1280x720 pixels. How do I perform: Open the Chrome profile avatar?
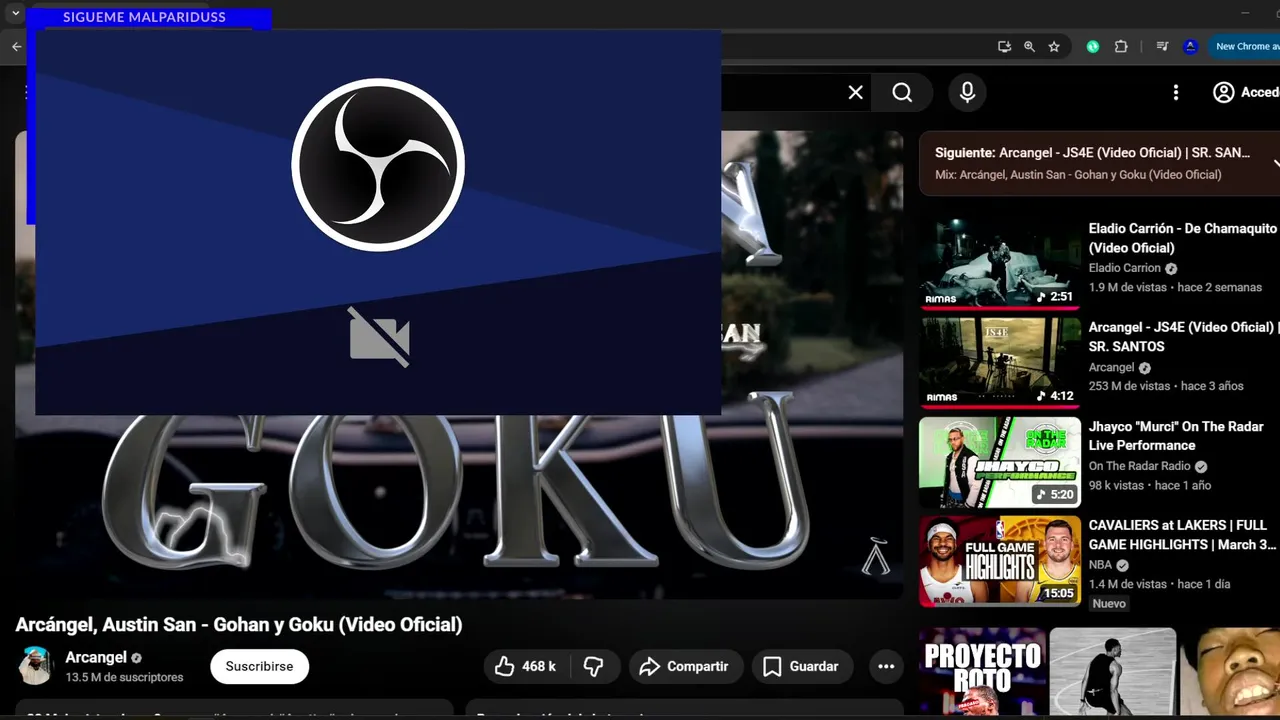click(1190, 46)
